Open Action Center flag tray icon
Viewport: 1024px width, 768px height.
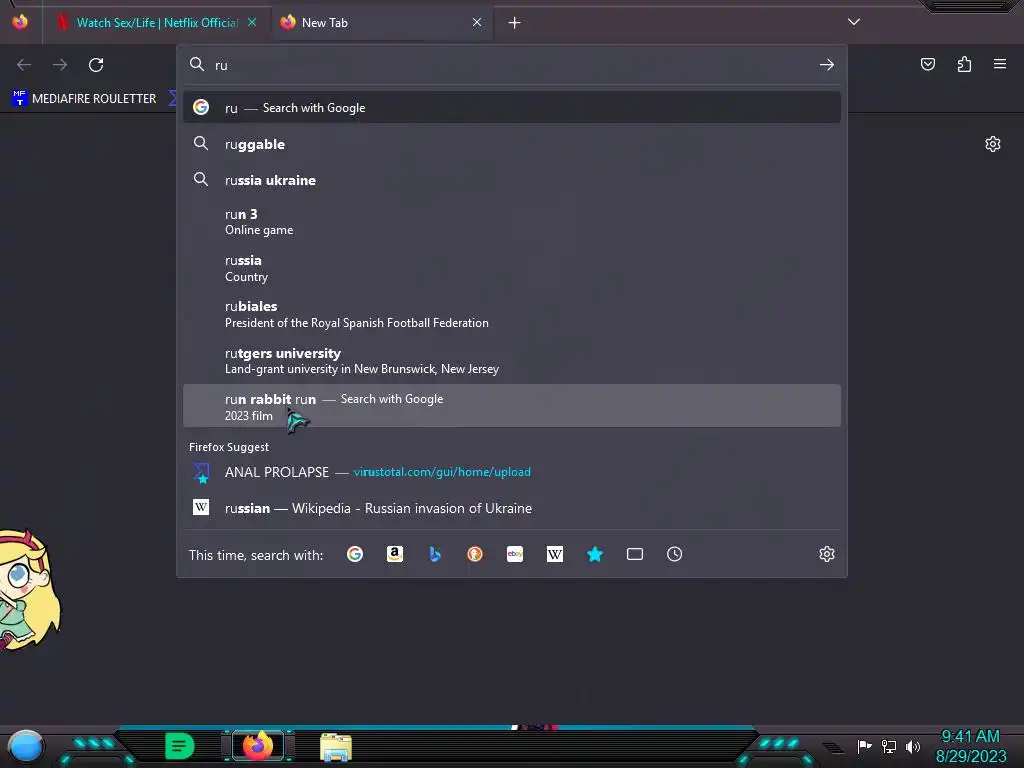[865, 746]
